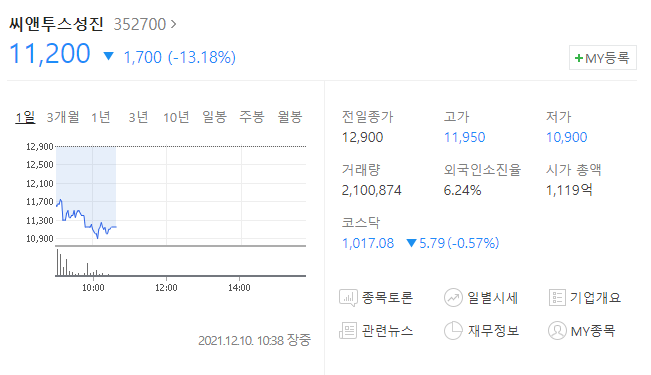Viewport: 651px width, 375px height.
Task: Open the 관련뉴스 news icon
Action: (348, 331)
